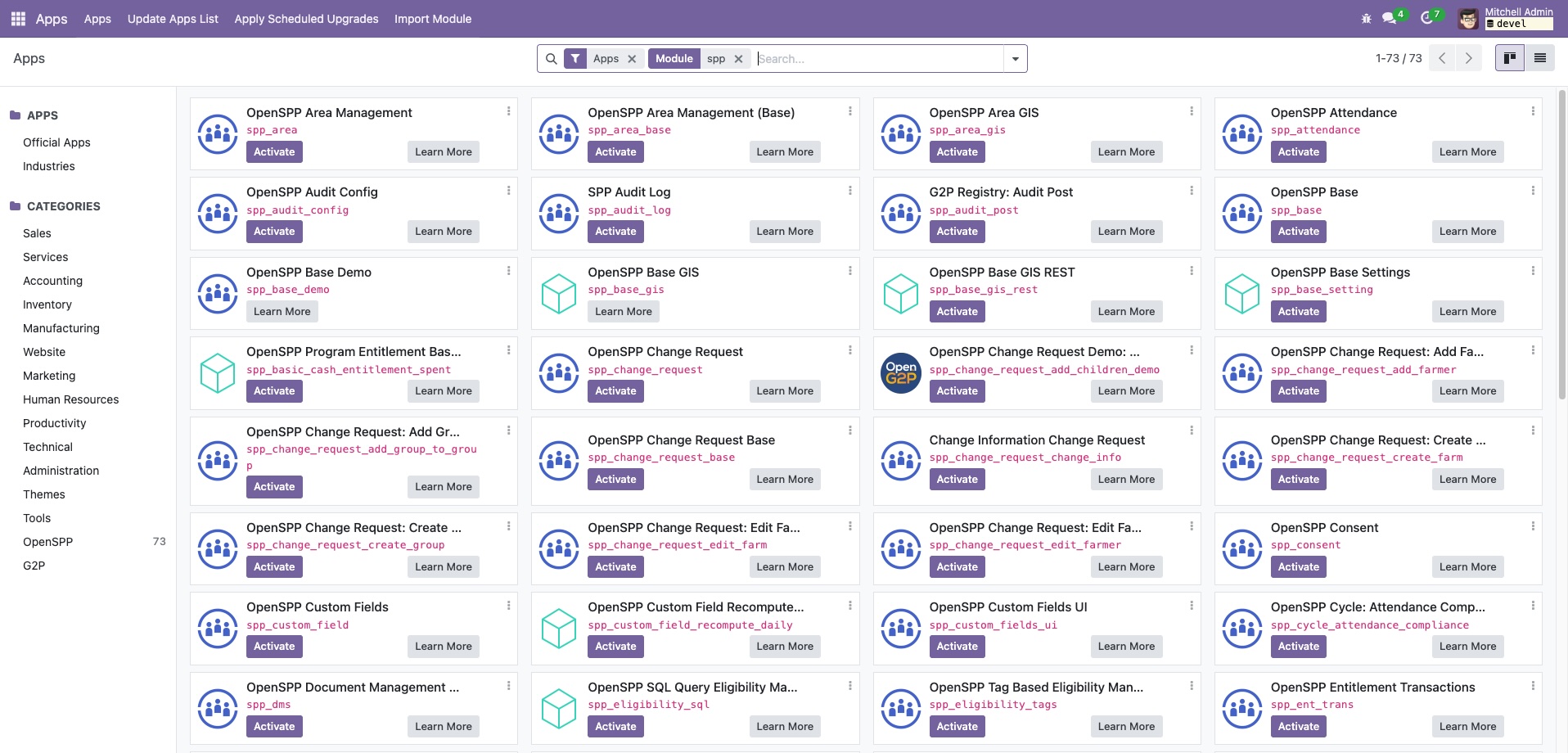
Task: Open the debug/bug tools icon in top bar
Action: (x=1366, y=17)
